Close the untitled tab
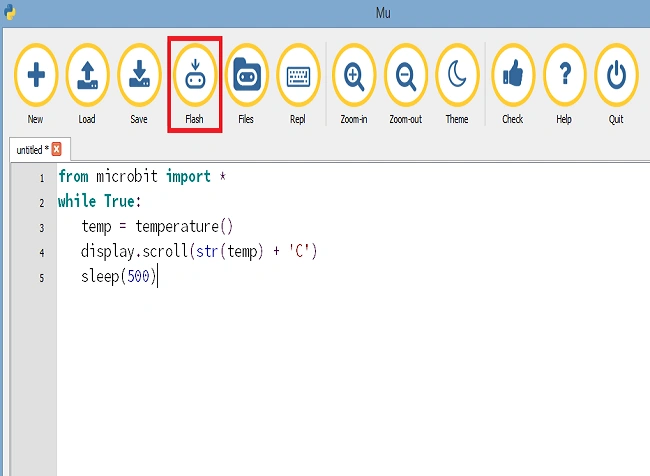 point(57,149)
